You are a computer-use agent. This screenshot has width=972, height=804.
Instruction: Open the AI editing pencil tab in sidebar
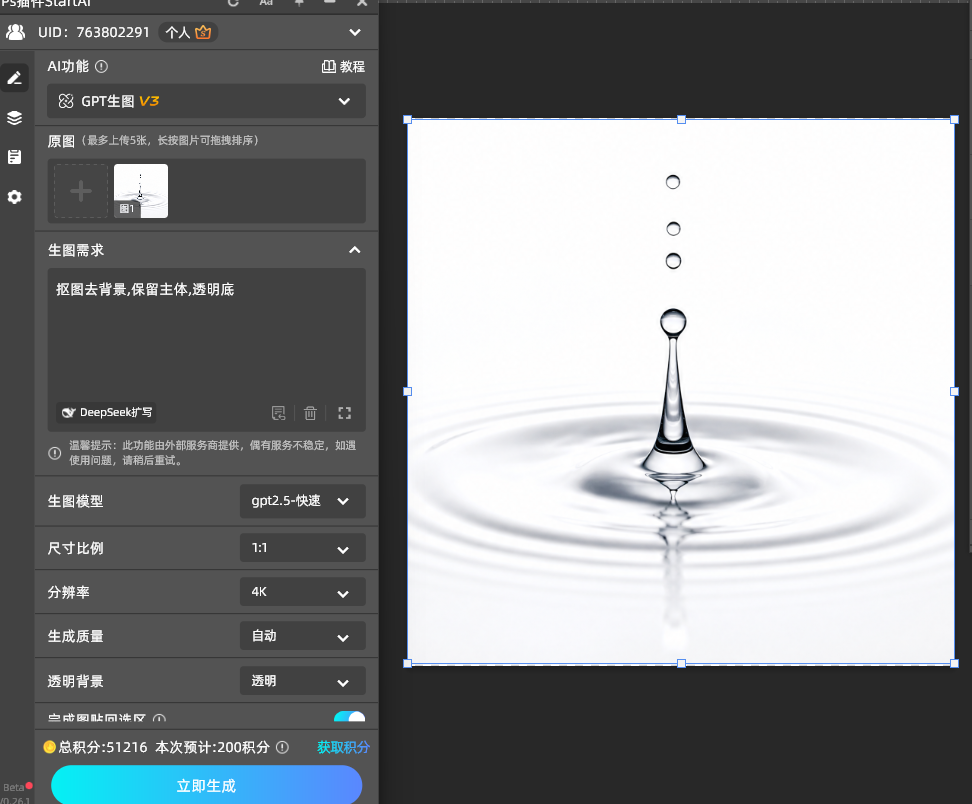pos(14,78)
